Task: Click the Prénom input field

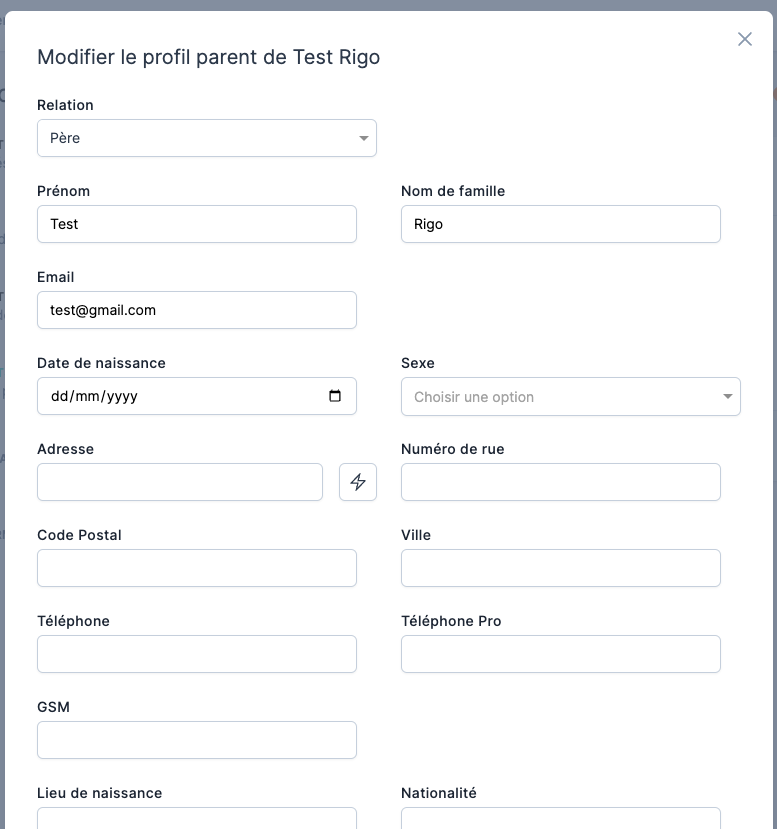Action: coord(196,224)
